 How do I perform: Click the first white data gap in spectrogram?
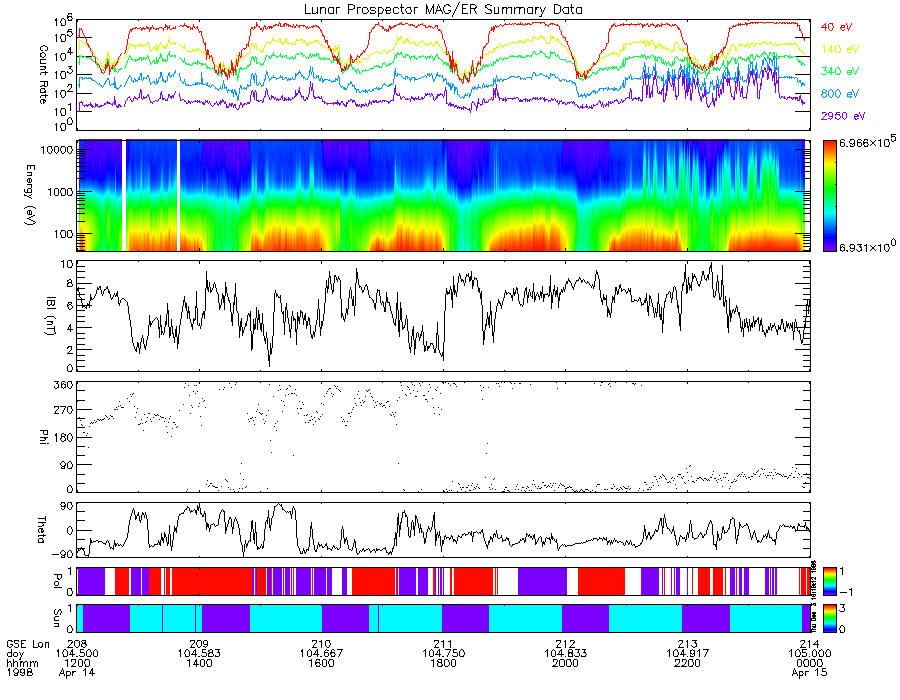click(124, 196)
